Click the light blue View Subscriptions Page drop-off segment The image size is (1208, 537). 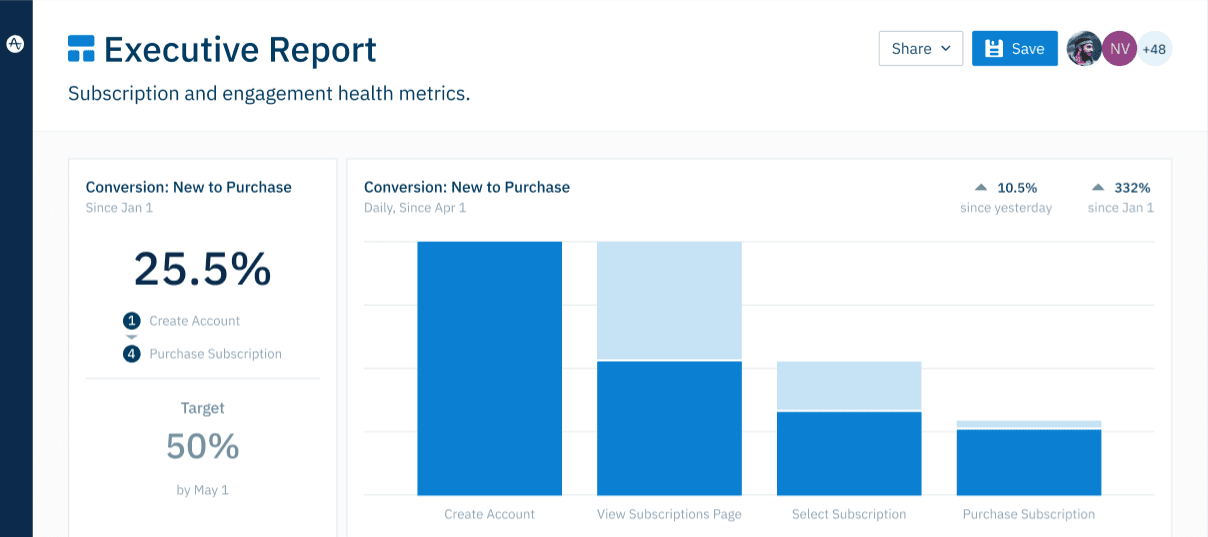coord(669,300)
